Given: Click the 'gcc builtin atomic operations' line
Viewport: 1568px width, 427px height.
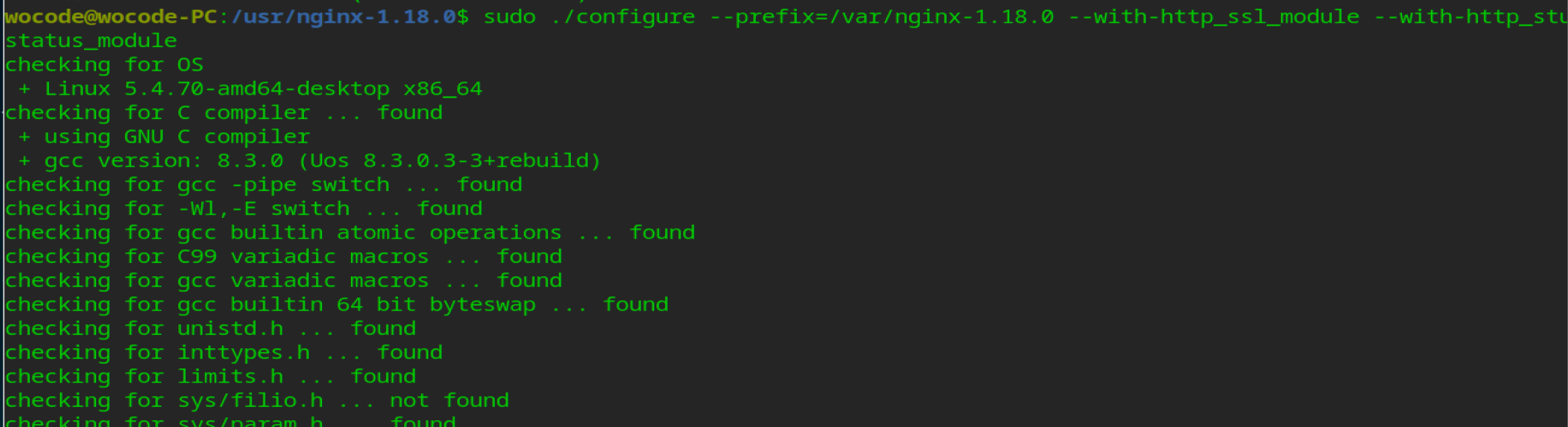Looking at the screenshot, I should tap(350, 233).
